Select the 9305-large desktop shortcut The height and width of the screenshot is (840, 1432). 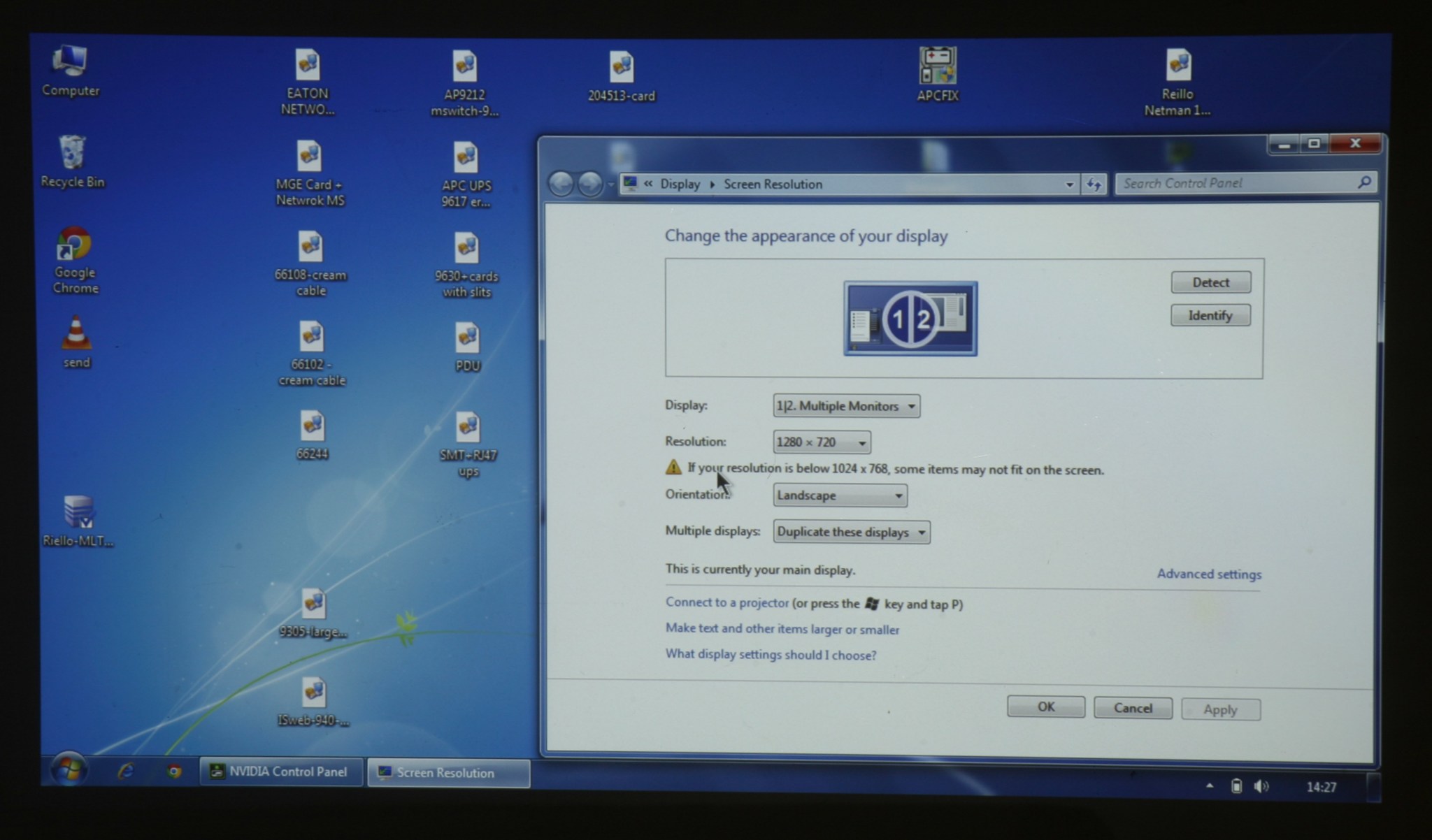[x=313, y=614]
